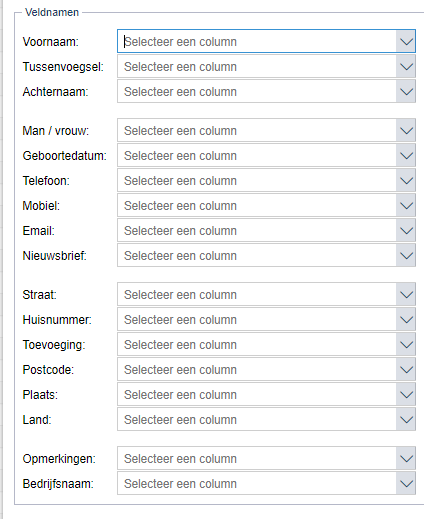Expand the Bedrijfsnaam dropdown chevron
Viewport: 429px width, 519px height.
406,484
